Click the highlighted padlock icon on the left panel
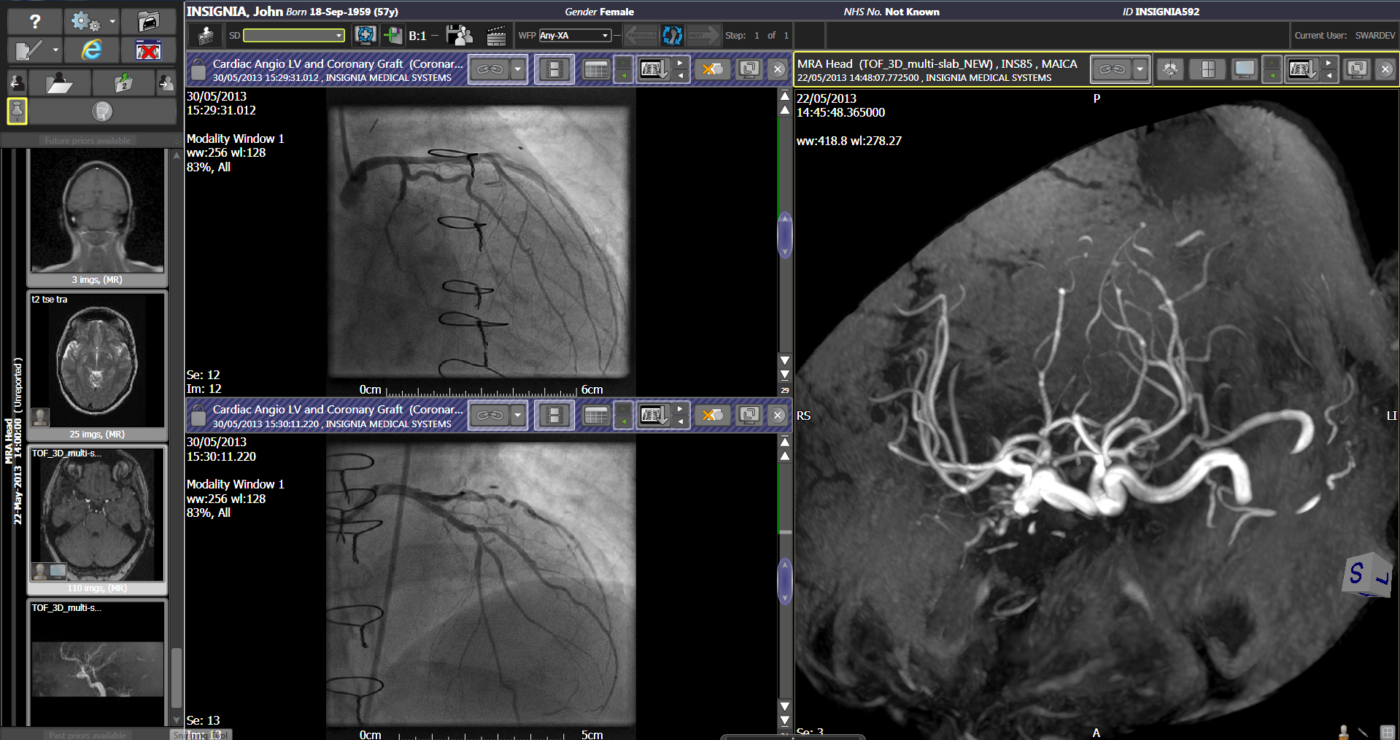Screen dimensions: 1400x740 pyautogui.click(x=17, y=111)
